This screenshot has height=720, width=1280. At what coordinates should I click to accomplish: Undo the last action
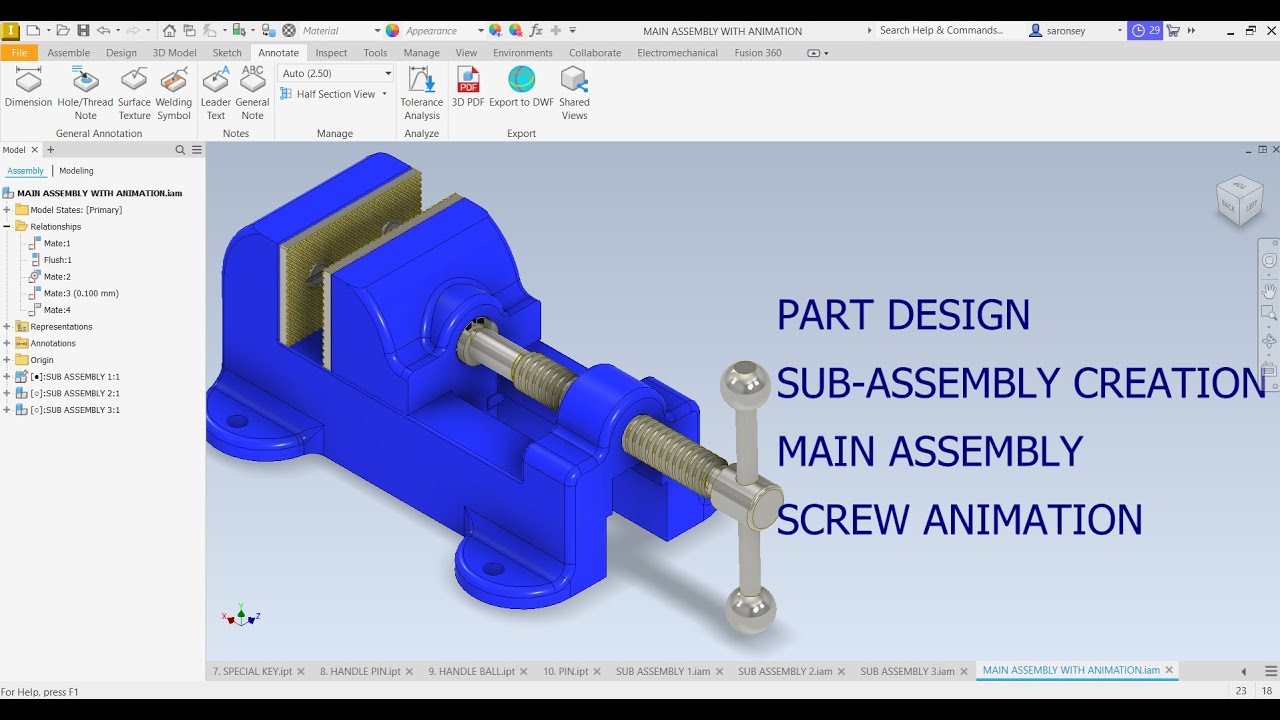tap(103, 31)
